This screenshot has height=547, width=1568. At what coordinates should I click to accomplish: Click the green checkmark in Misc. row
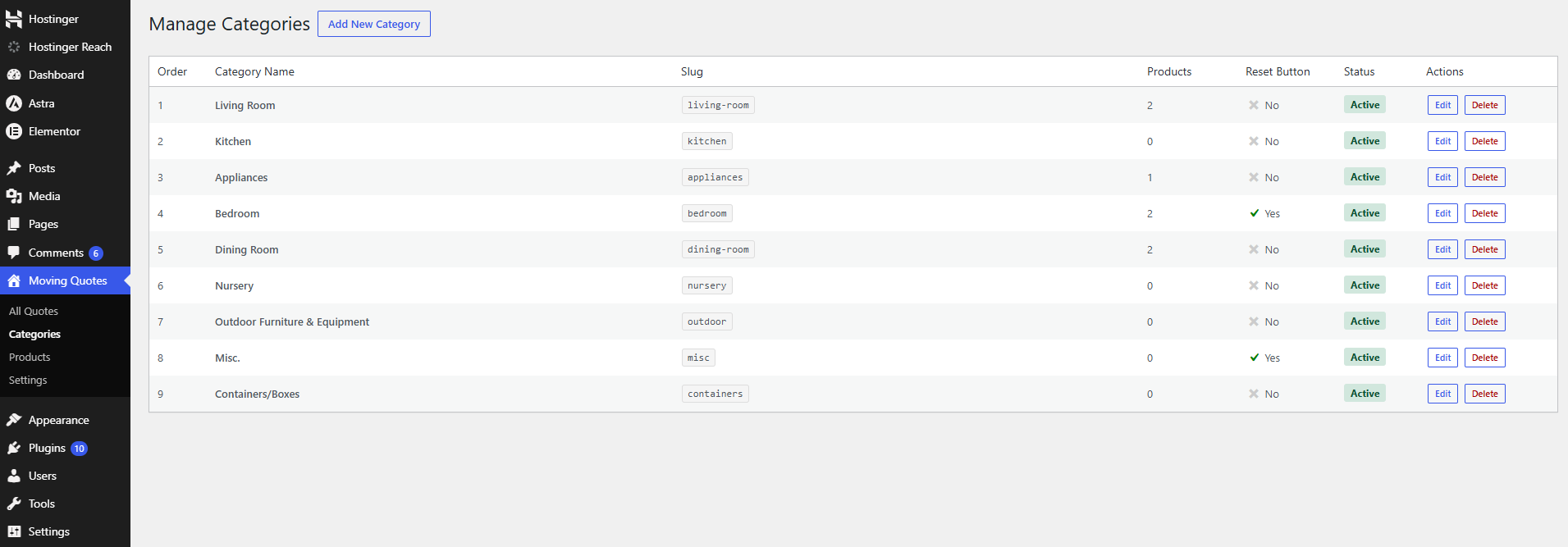coord(1255,358)
